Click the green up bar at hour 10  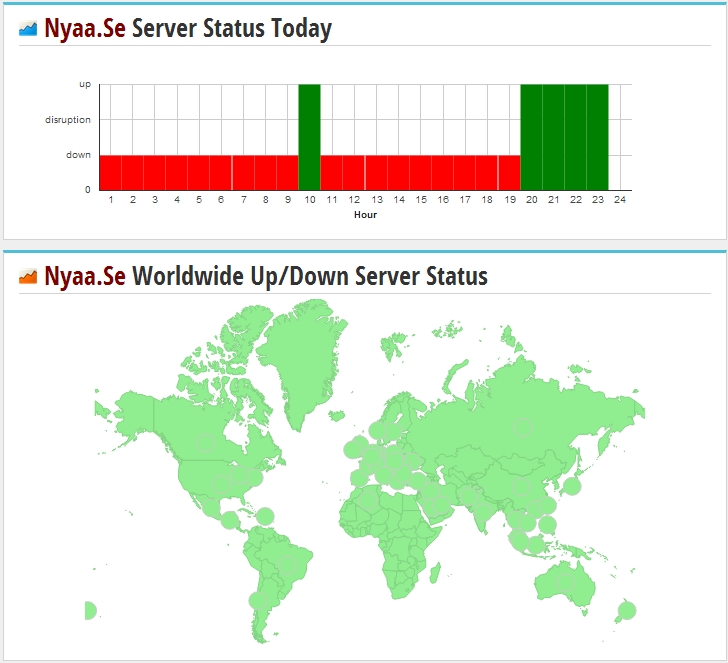(x=309, y=137)
